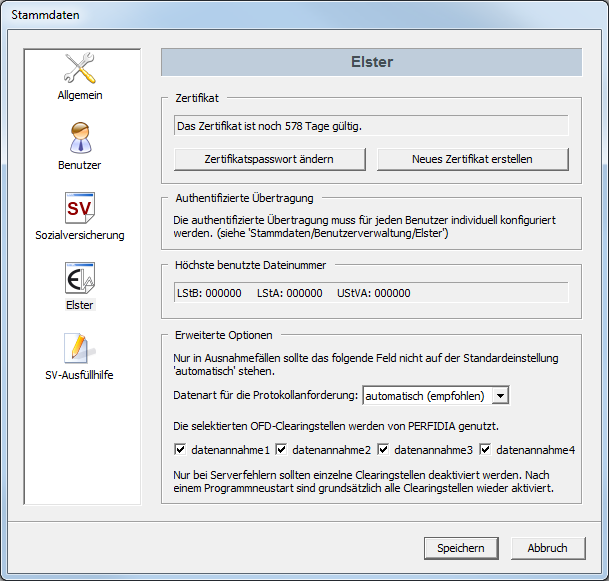Expand the Protokollanforderung dropdown arrow

tap(500, 396)
